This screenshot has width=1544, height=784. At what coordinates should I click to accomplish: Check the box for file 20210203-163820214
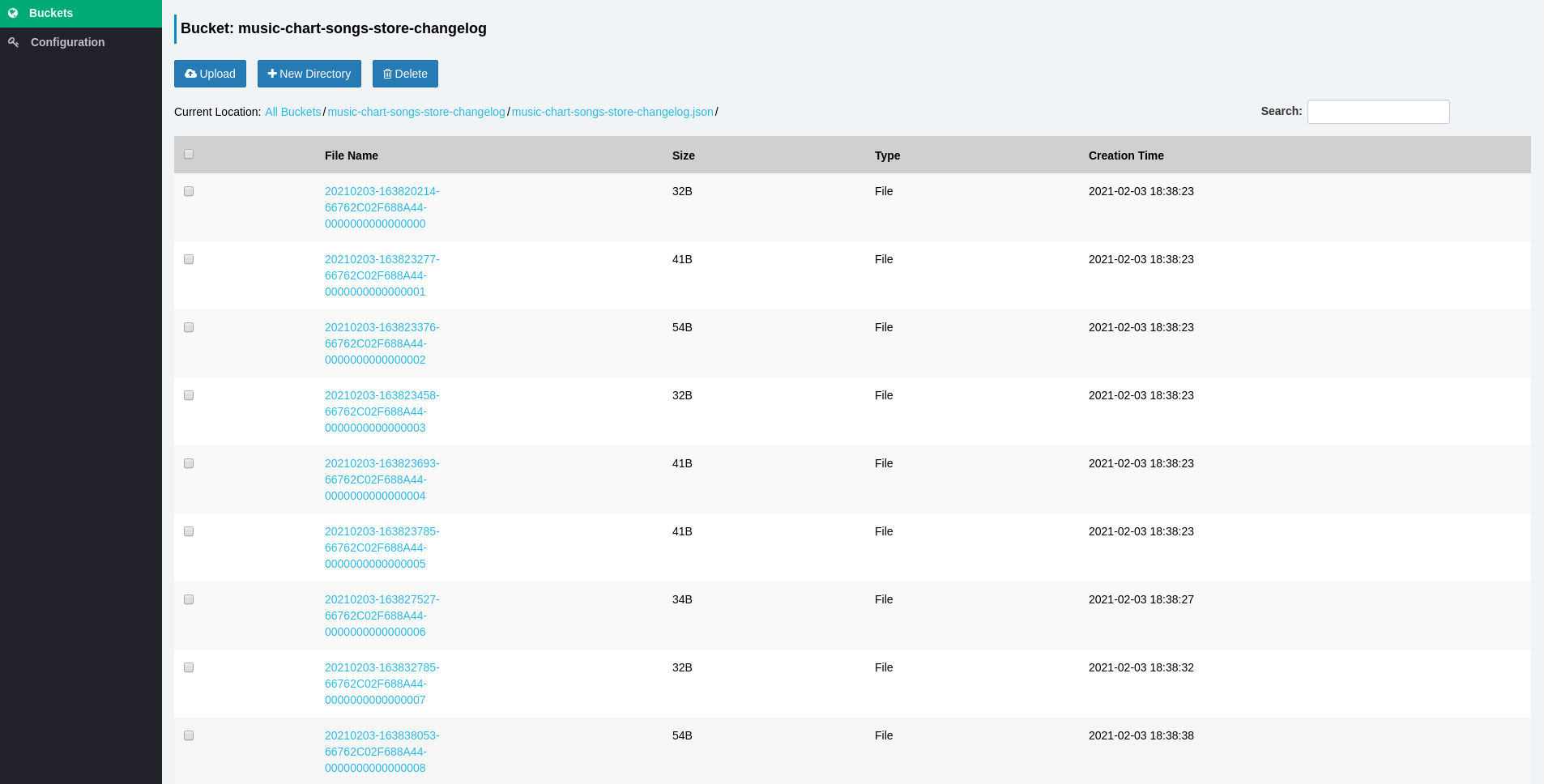tap(189, 191)
